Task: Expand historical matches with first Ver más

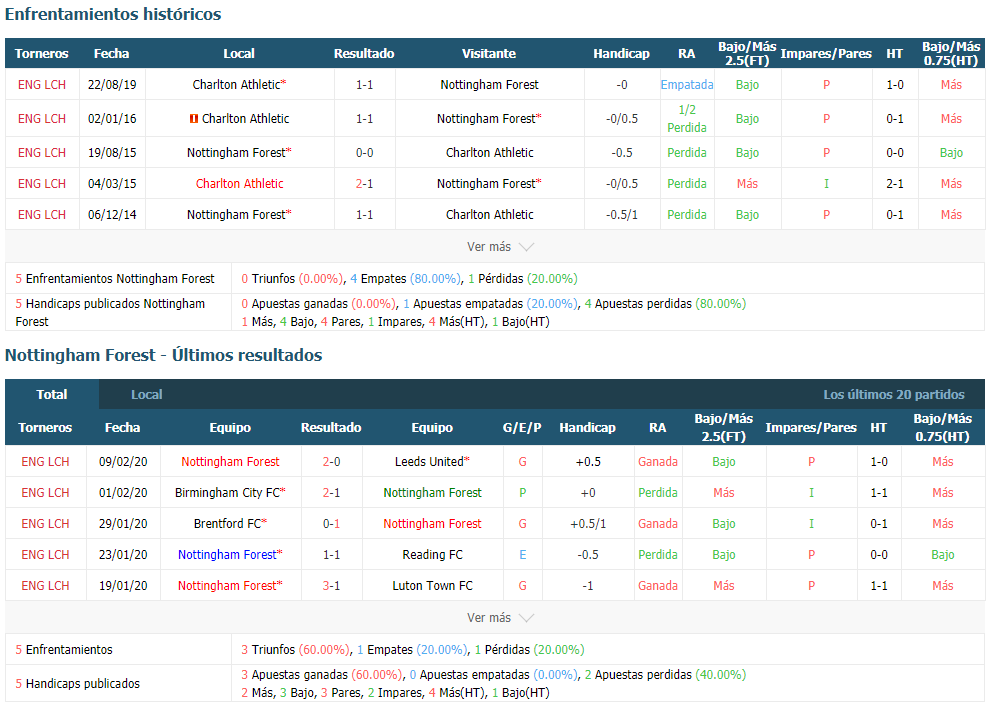Action: [500, 247]
